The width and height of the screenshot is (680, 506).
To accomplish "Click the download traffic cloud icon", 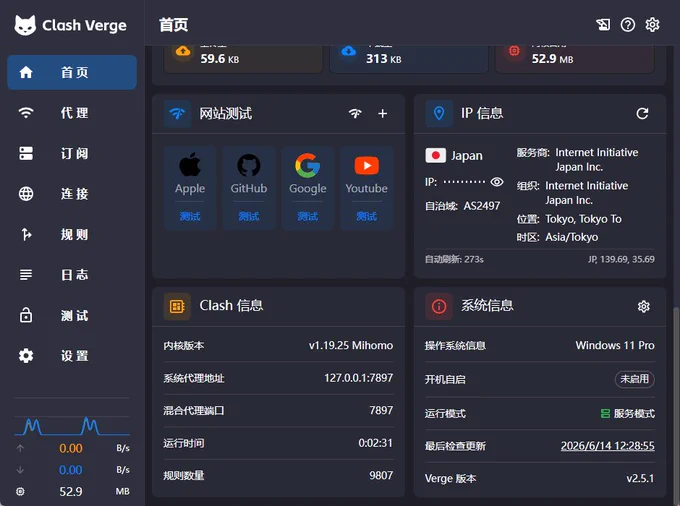I will tap(349, 51).
